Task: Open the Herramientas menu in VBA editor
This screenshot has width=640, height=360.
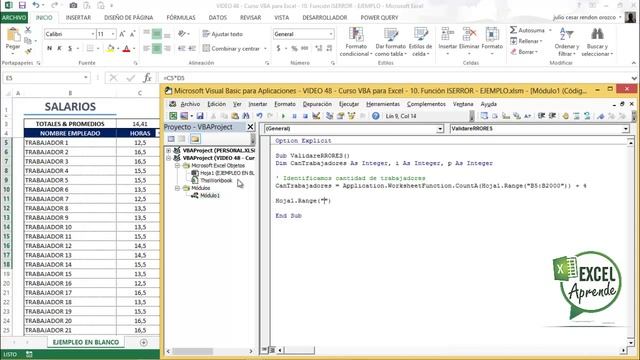Action: click(x=383, y=104)
